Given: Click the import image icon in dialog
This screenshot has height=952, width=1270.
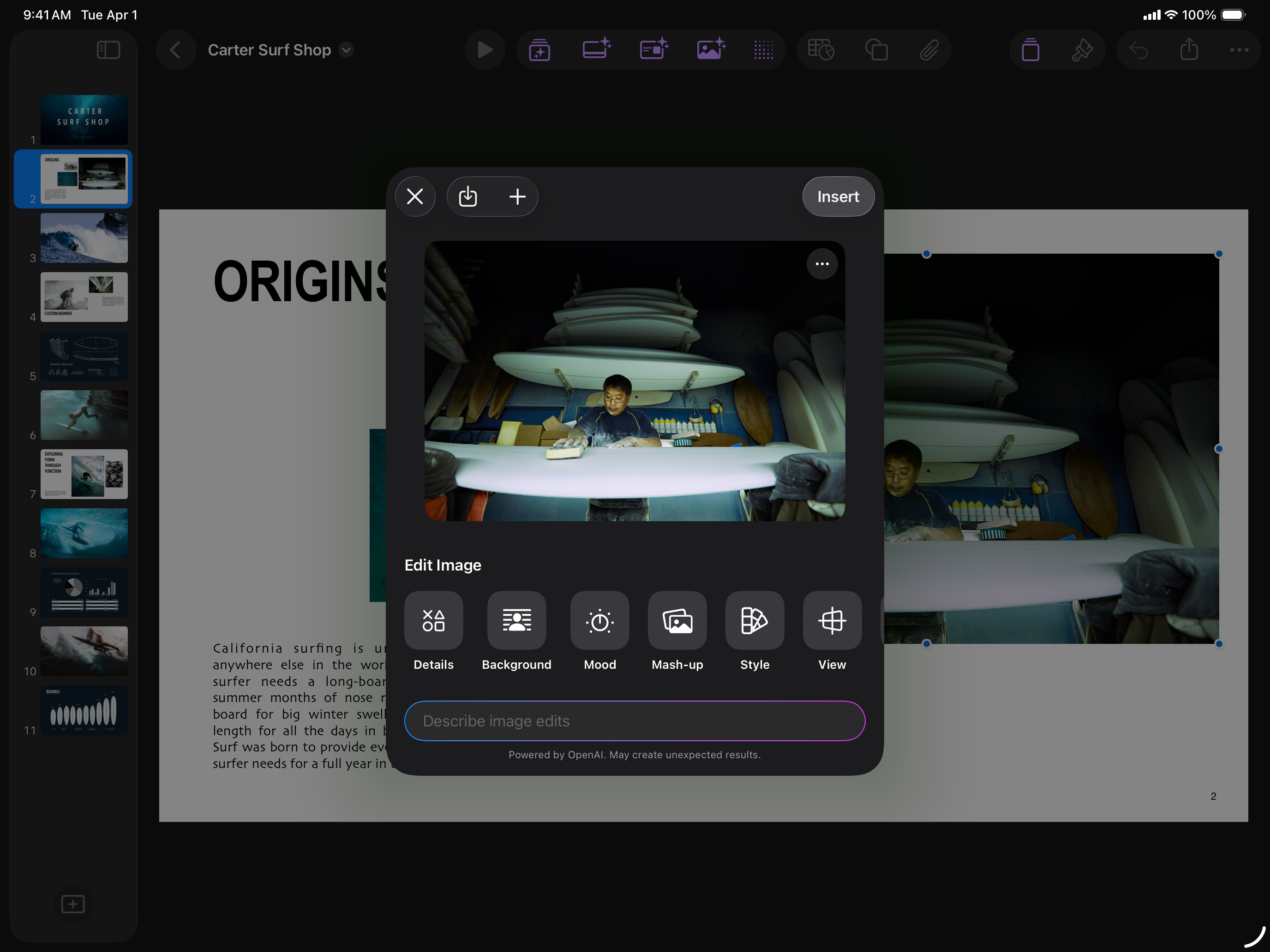Looking at the screenshot, I should click(x=468, y=197).
